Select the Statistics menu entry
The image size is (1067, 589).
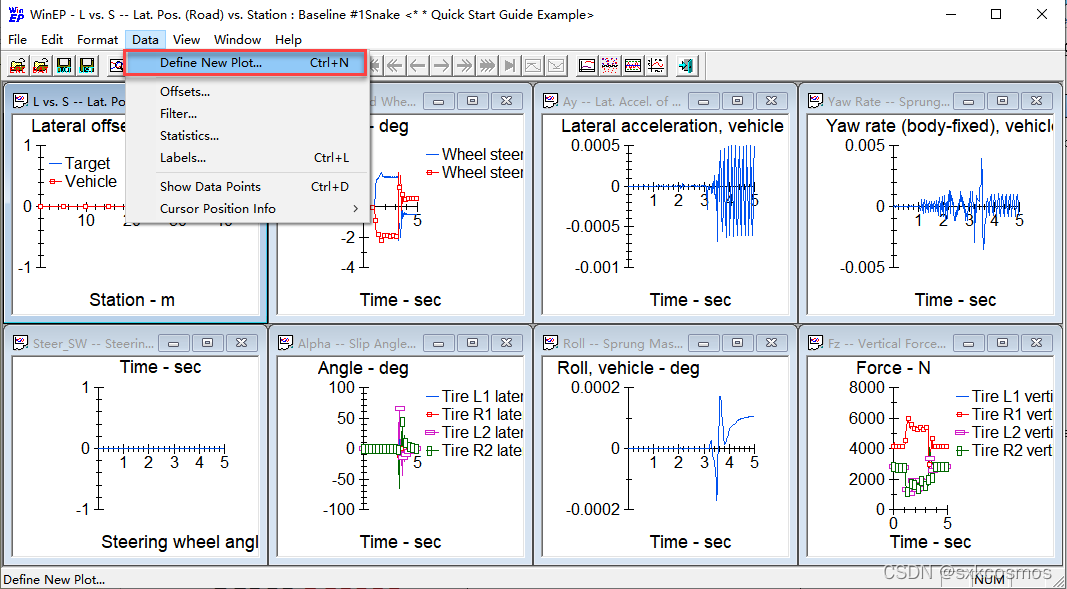pyautogui.click(x=248, y=135)
